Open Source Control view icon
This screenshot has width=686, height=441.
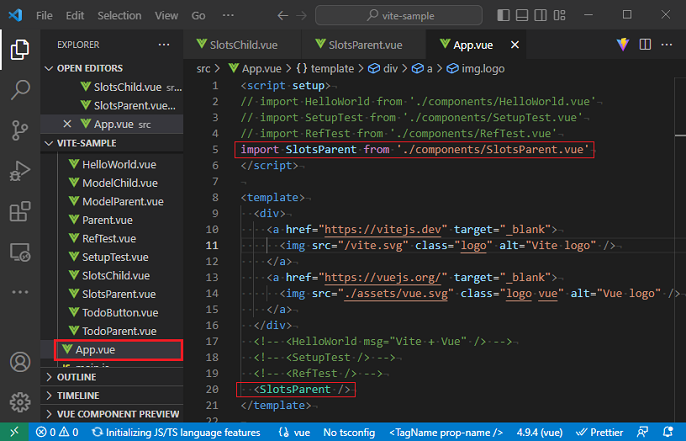coord(20,130)
